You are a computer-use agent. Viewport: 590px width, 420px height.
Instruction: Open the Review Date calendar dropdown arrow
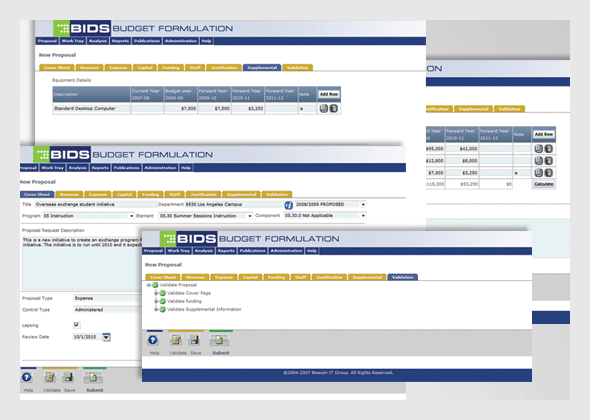pyautogui.click(x=106, y=337)
